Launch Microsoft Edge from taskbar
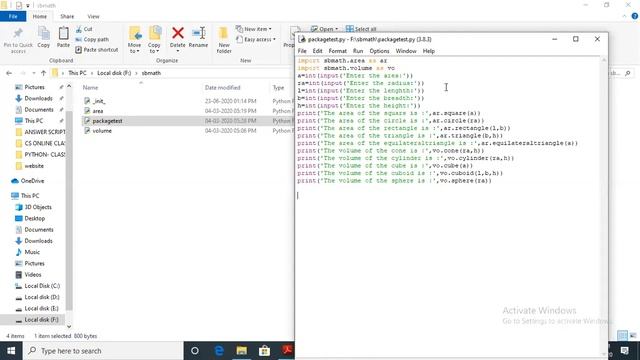This screenshot has height=360, width=640. tap(219, 351)
